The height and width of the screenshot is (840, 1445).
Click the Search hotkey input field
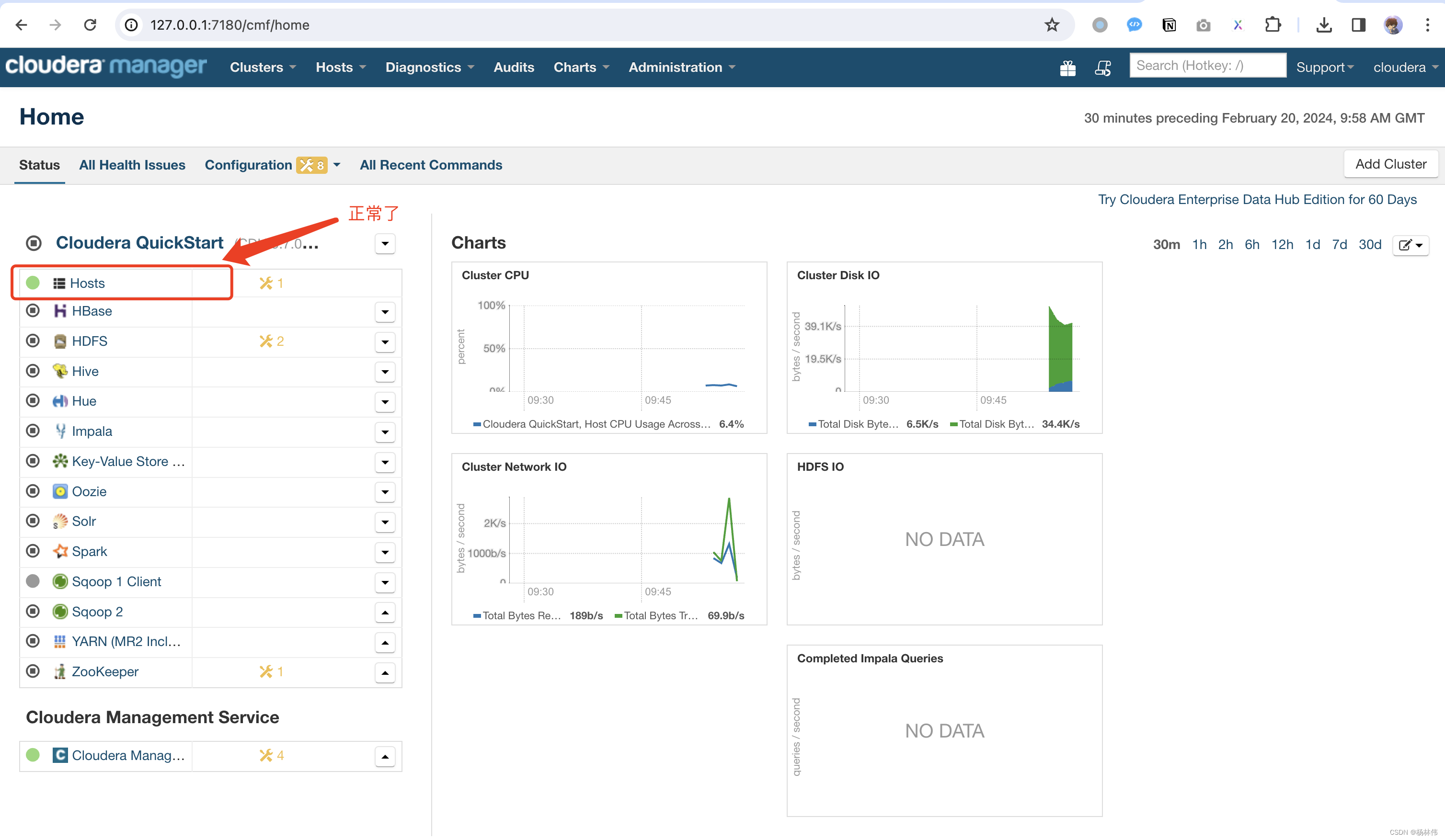point(1207,65)
